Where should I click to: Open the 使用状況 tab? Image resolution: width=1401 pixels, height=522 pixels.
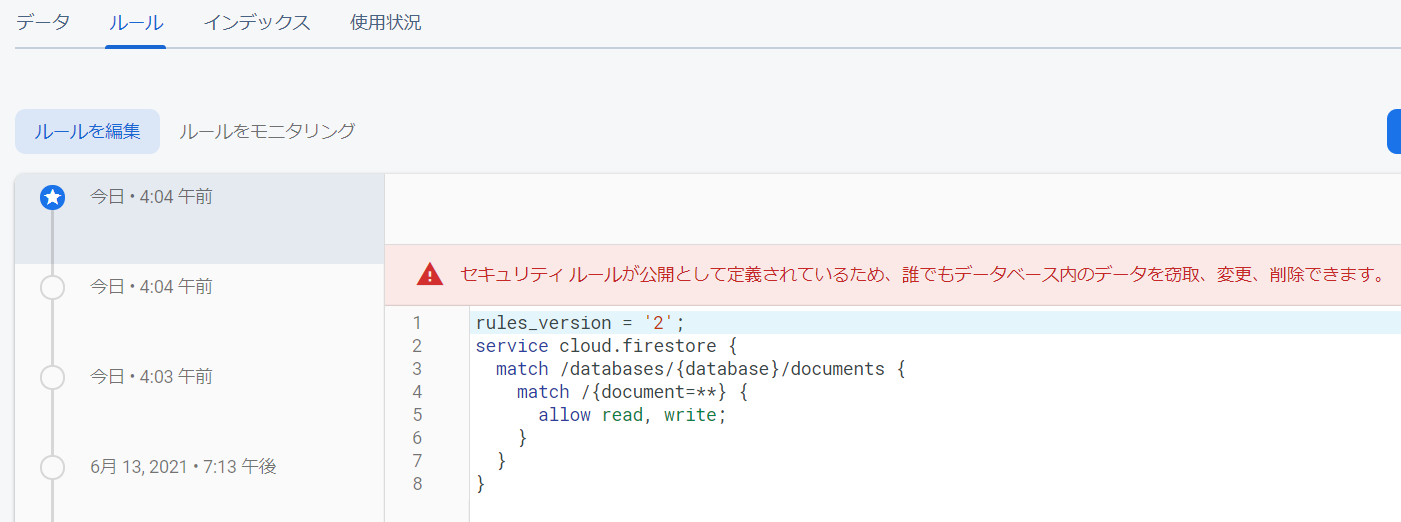386,23
